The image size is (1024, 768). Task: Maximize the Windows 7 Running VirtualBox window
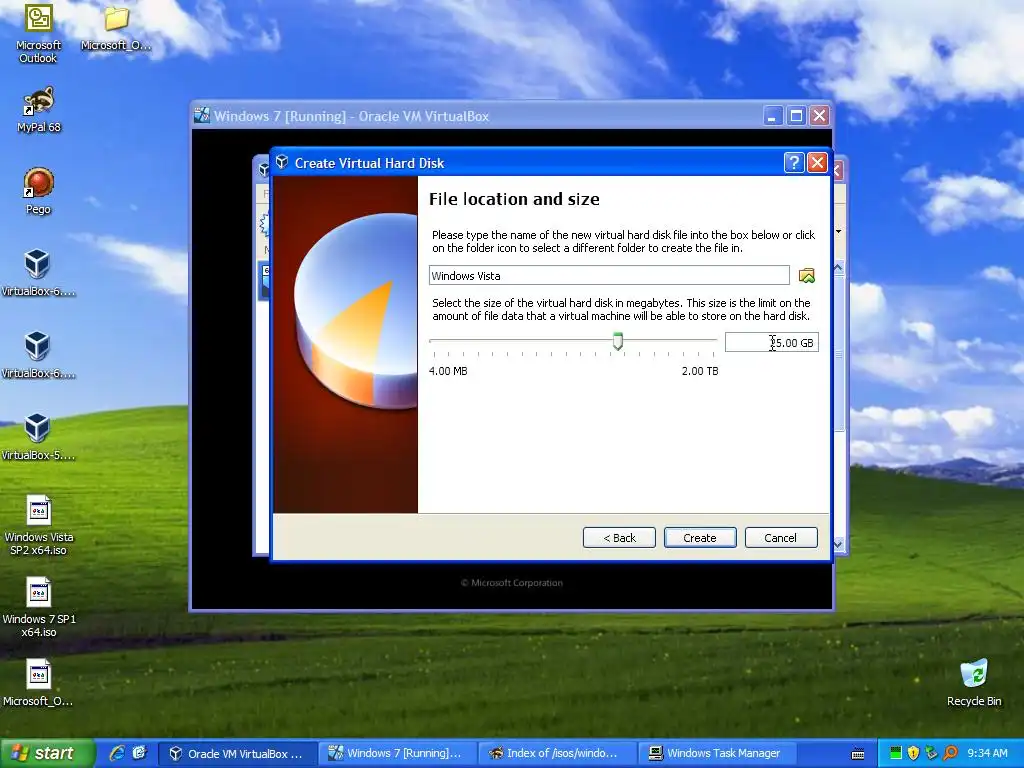796,116
